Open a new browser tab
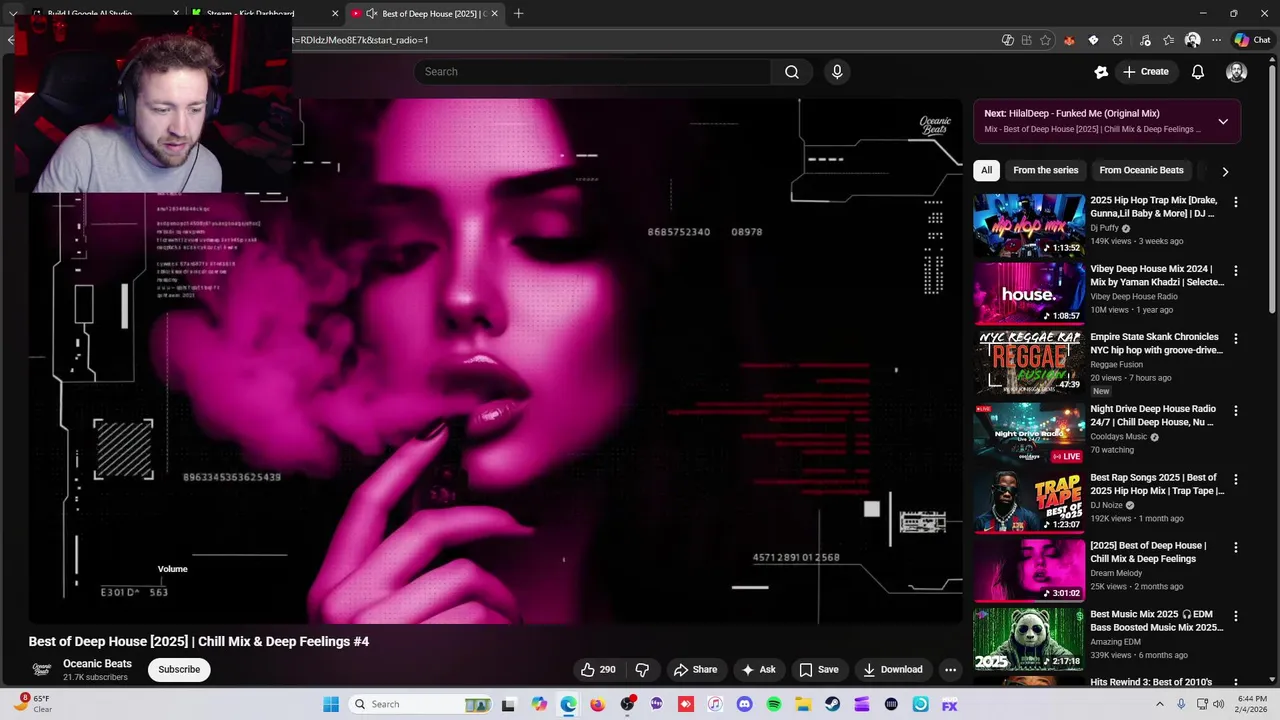The width and height of the screenshot is (1280, 720). tap(518, 13)
